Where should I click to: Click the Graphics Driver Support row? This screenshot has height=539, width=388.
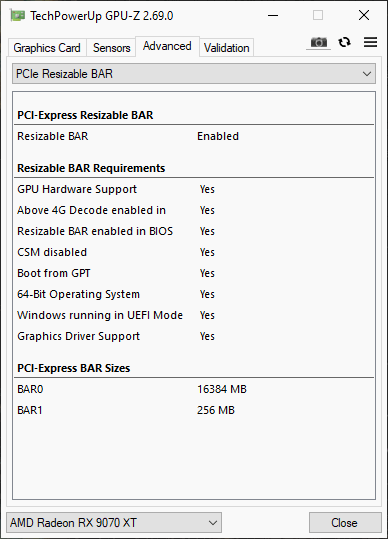(x=194, y=336)
